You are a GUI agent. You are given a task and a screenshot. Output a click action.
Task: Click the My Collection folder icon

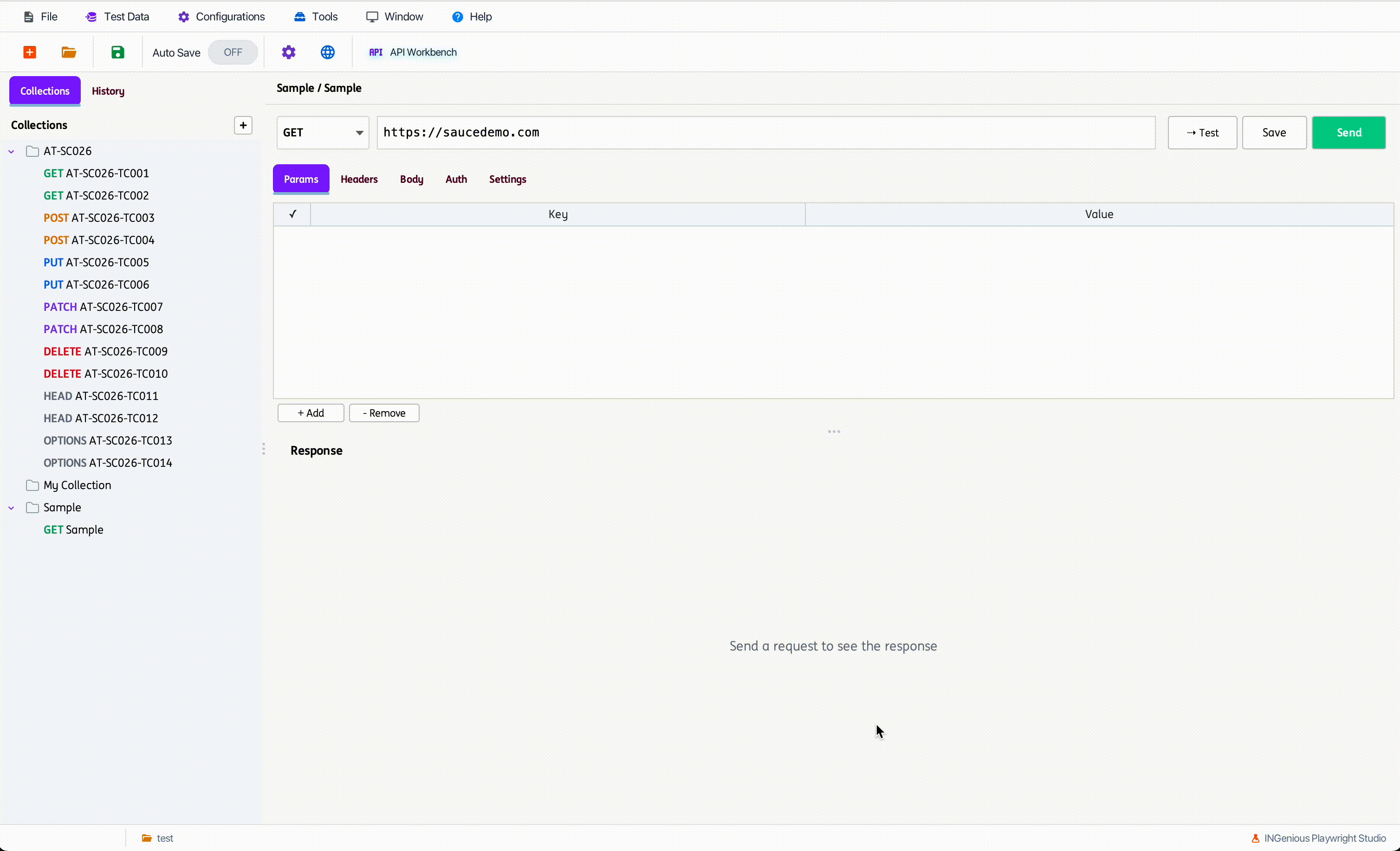pos(32,485)
